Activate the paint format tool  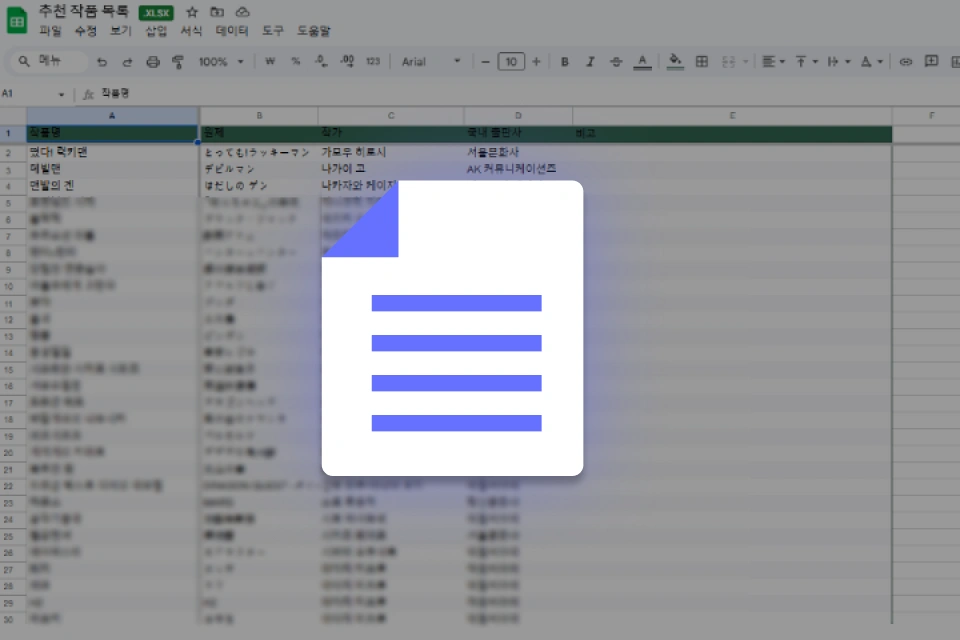pos(178,62)
